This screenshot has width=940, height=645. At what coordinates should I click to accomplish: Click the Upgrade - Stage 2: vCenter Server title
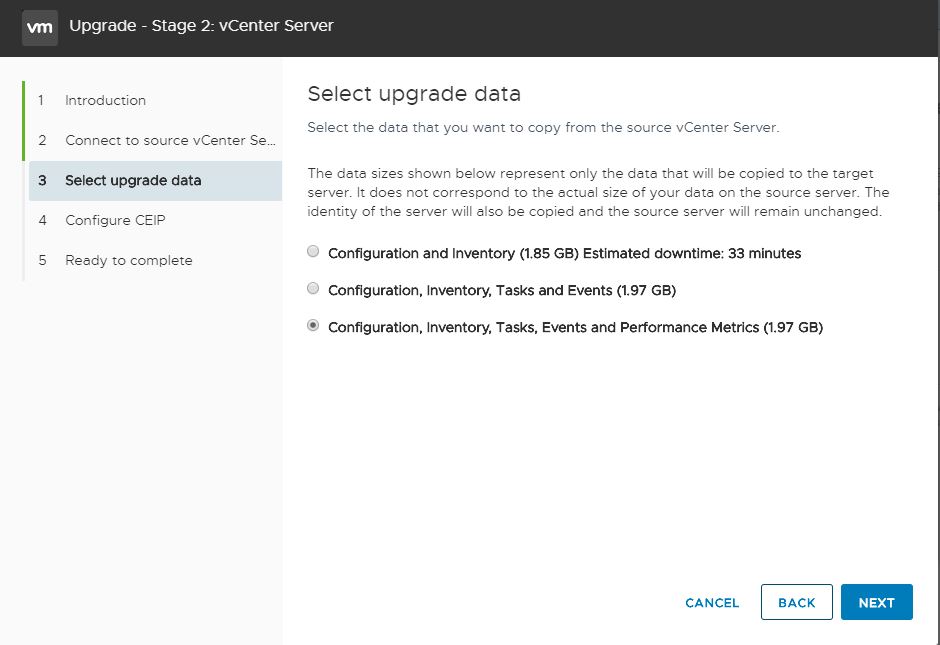(201, 26)
